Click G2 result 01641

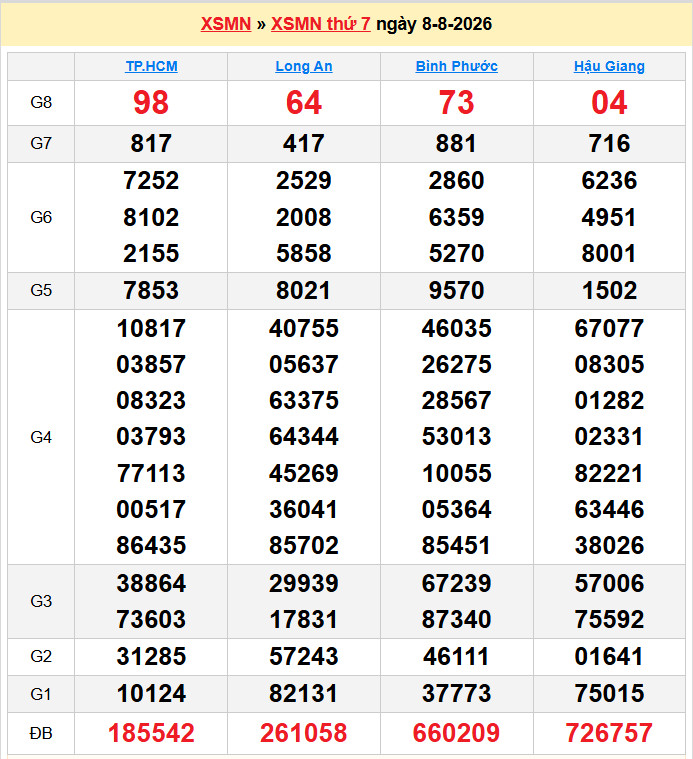pos(609,657)
